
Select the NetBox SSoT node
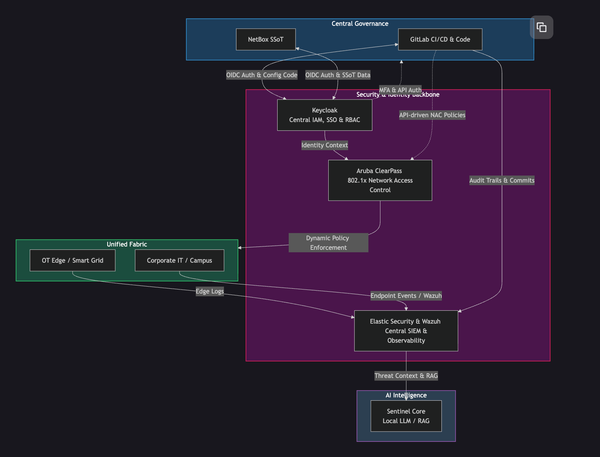[x=266, y=39]
